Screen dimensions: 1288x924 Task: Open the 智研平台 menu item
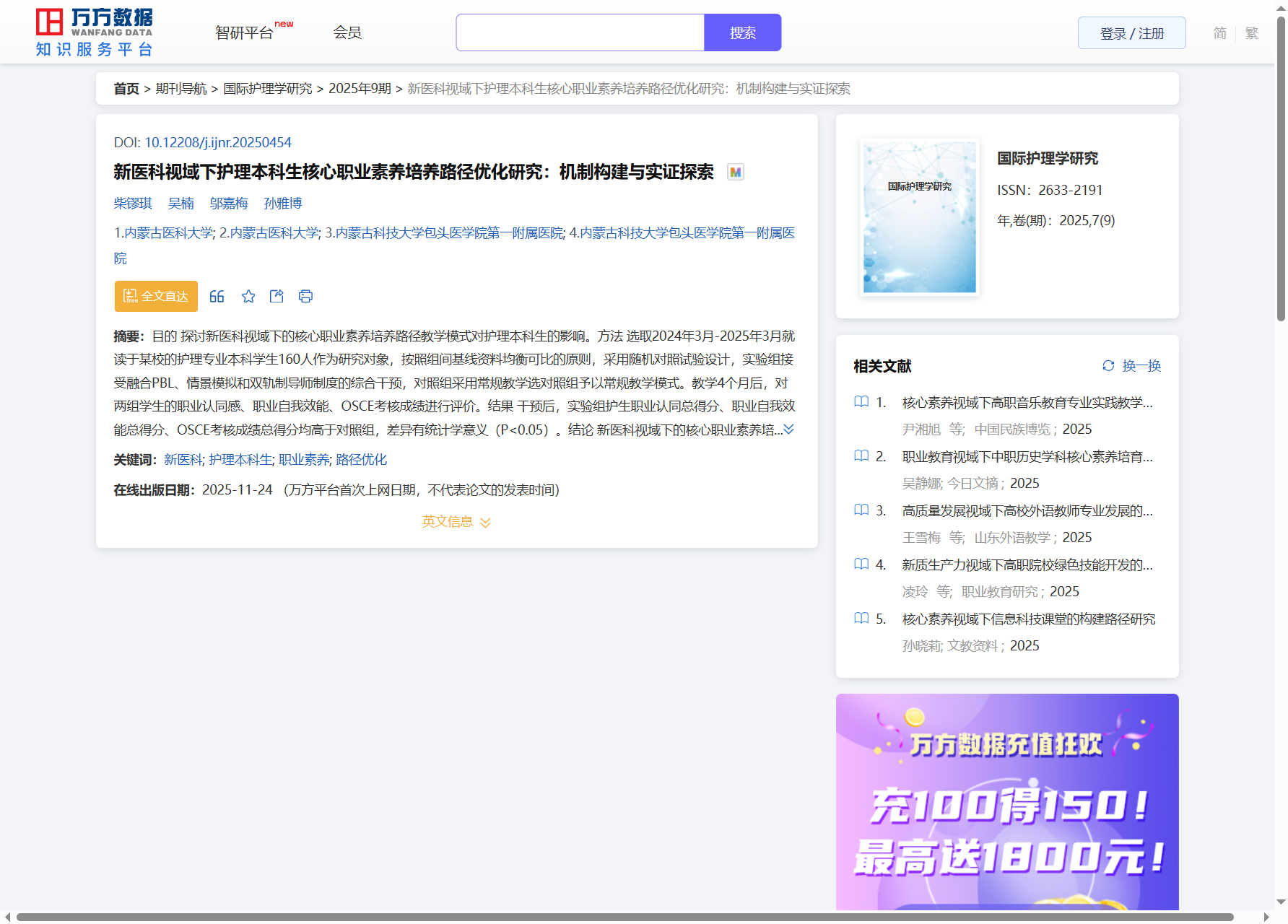click(x=245, y=33)
